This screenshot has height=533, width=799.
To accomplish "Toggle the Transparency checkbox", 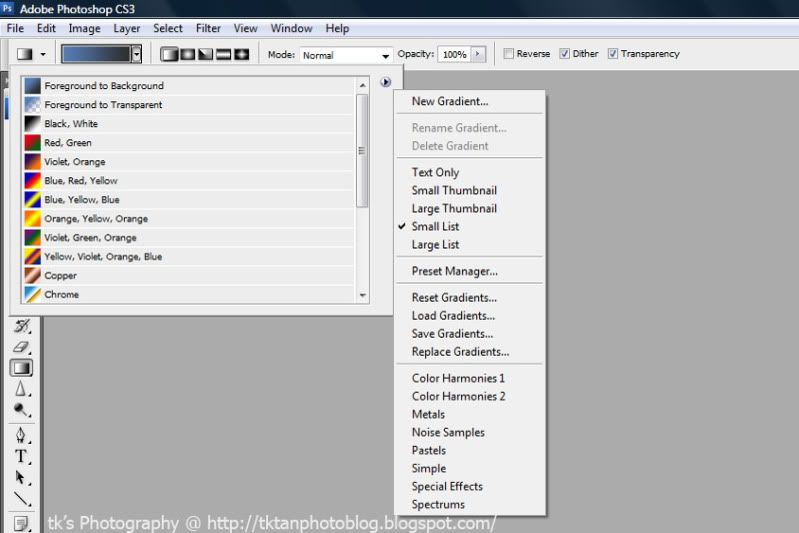I will click(x=613, y=54).
